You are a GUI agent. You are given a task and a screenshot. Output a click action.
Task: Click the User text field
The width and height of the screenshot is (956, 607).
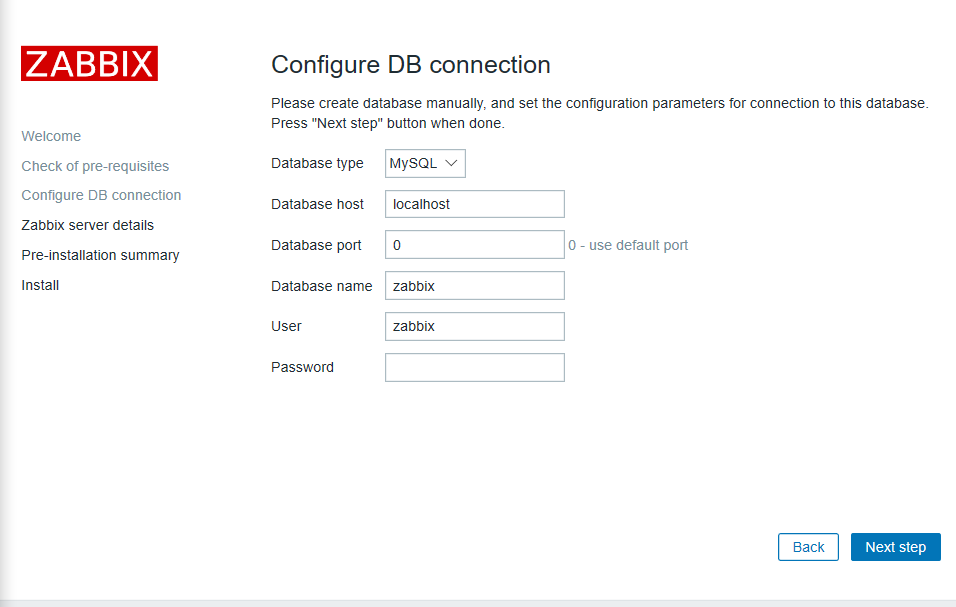tap(474, 326)
